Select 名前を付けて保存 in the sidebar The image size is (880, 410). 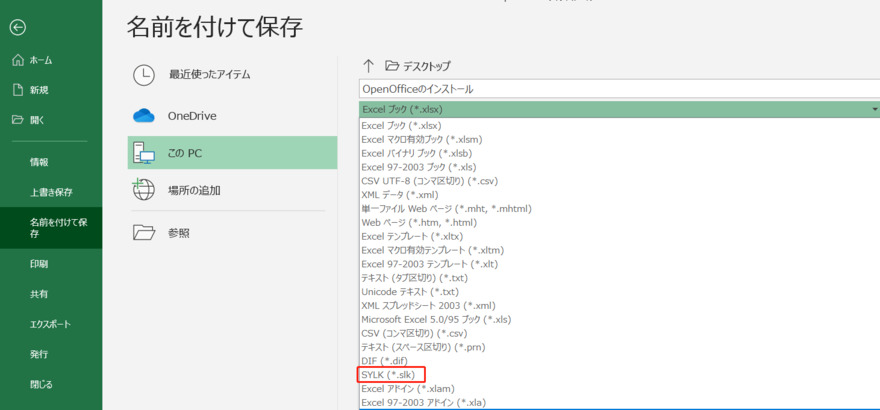(51, 228)
